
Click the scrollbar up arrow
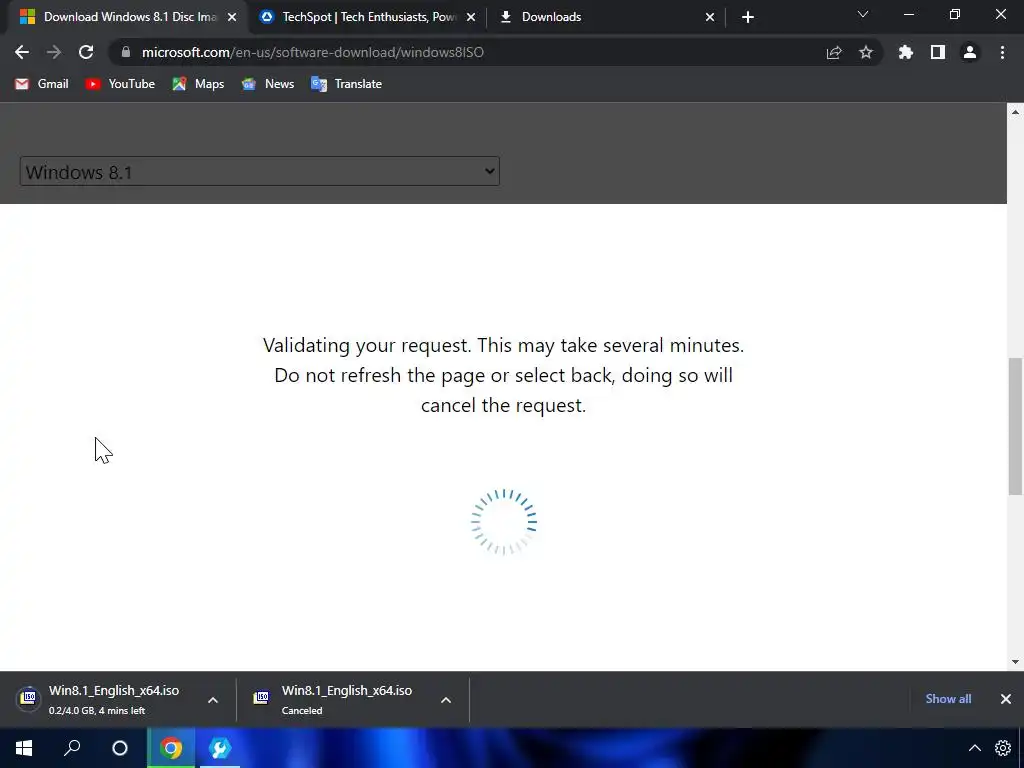coord(1015,112)
